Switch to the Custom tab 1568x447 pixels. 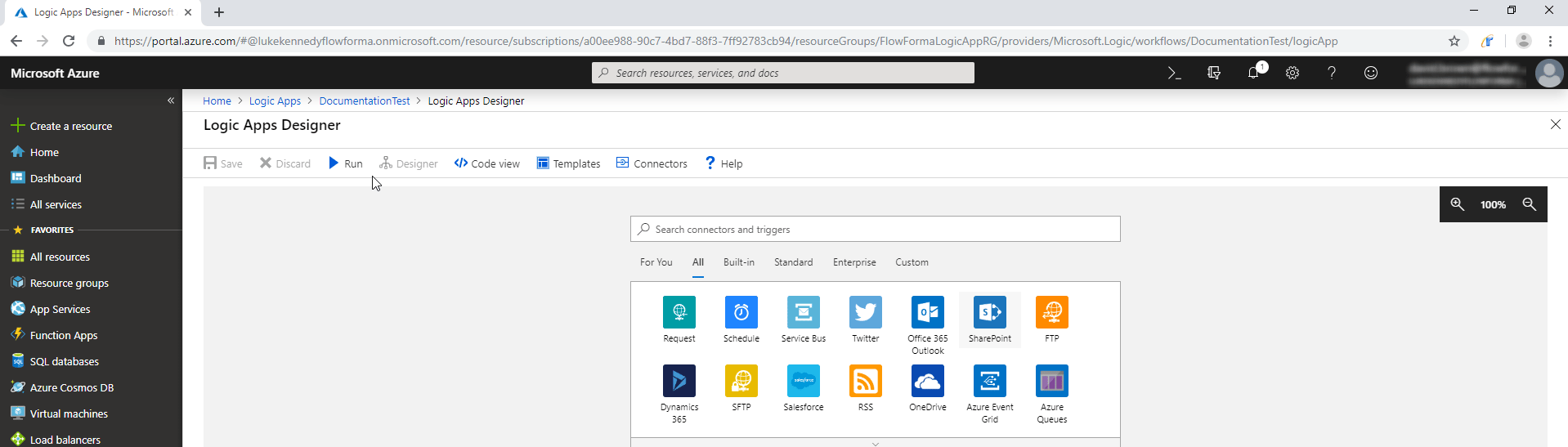[912, 262]
